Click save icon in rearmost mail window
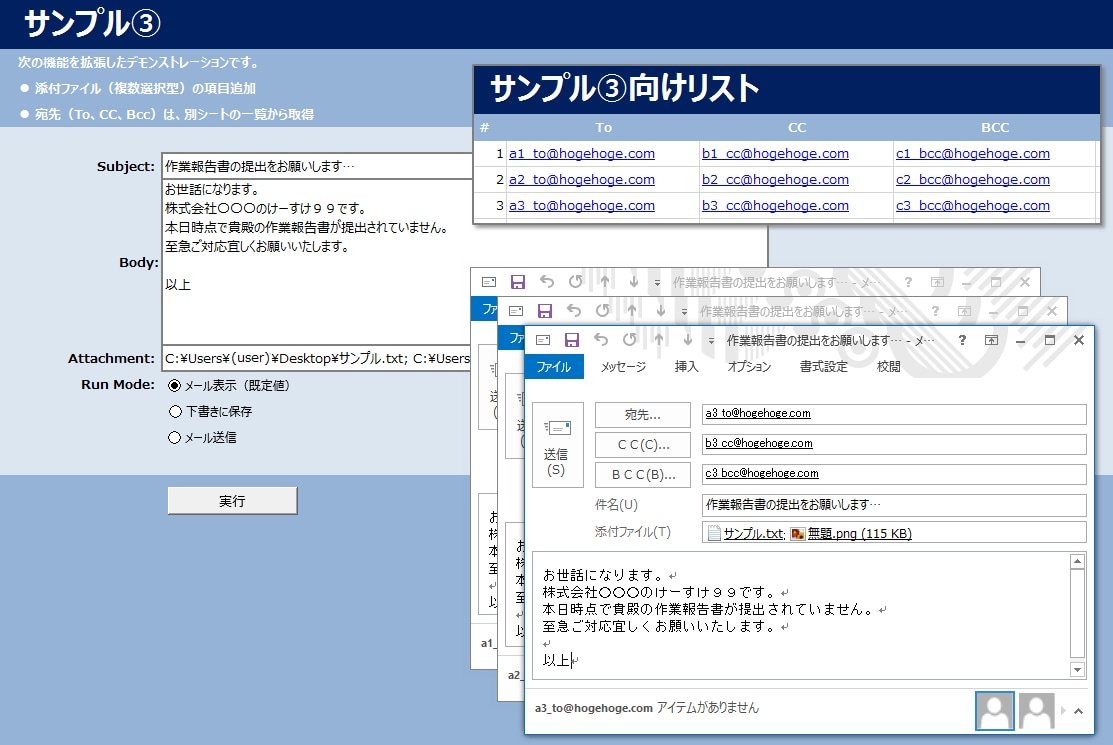 point(517,282)
